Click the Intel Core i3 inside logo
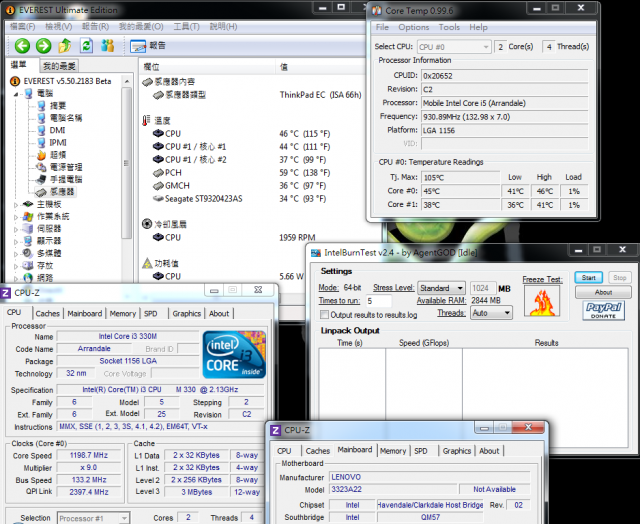Viewport: 640px width, 524px height. [234, 354]
